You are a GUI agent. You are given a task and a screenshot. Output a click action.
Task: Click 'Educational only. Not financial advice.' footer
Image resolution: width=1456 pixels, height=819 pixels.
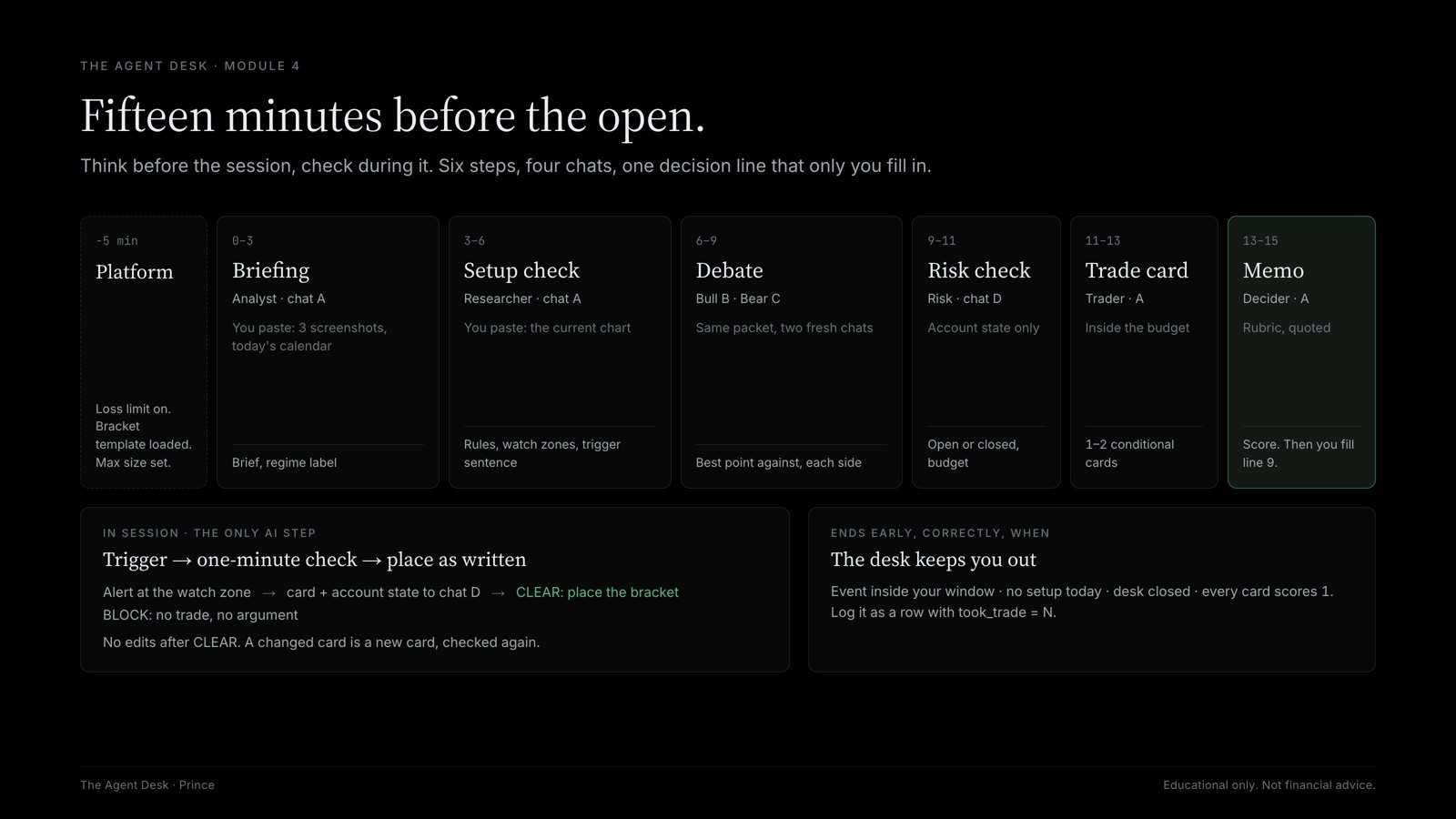point(1269,785)
